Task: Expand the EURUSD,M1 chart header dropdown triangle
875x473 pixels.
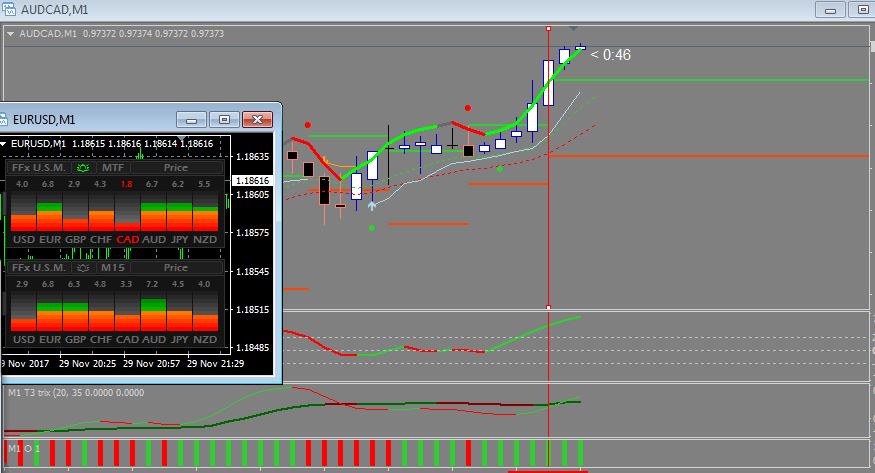Action: click(3, 144)
